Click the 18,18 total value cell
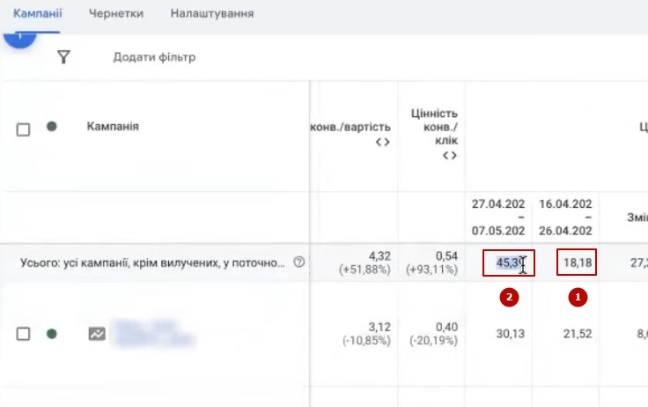 point(577,263)
